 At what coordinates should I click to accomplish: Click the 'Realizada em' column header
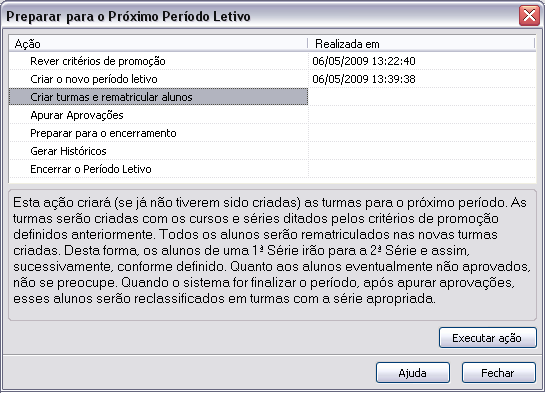point(421,44)
